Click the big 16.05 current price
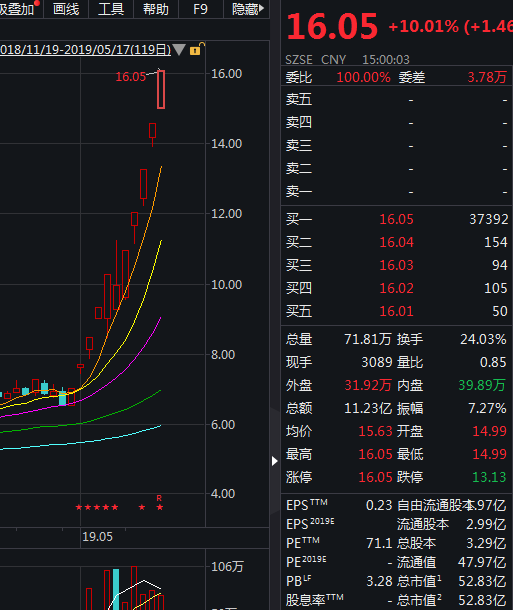Screen dimensions: 513x610 [x=332, y=26]
